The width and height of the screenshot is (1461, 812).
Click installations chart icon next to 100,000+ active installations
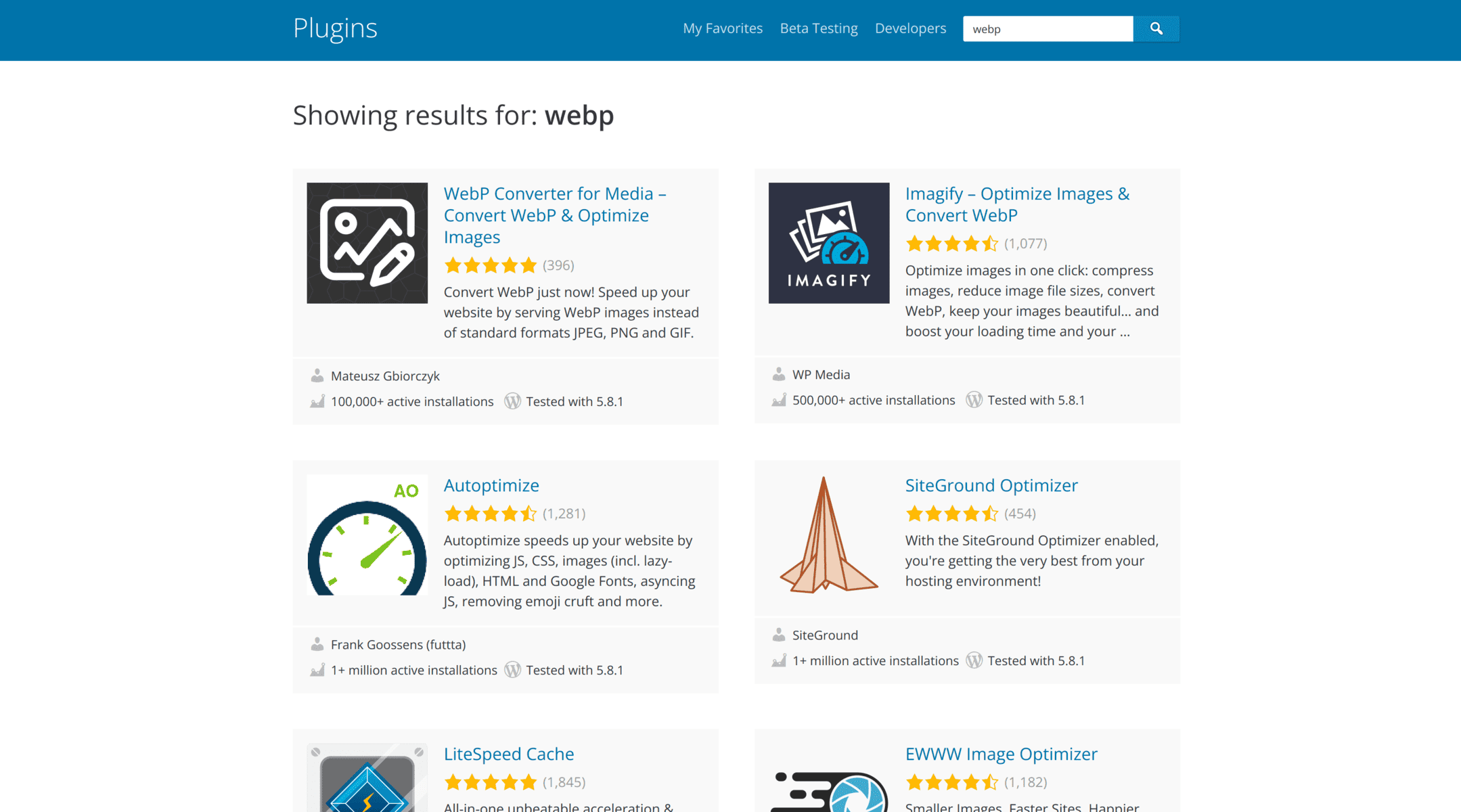click(x=317, y=401)
